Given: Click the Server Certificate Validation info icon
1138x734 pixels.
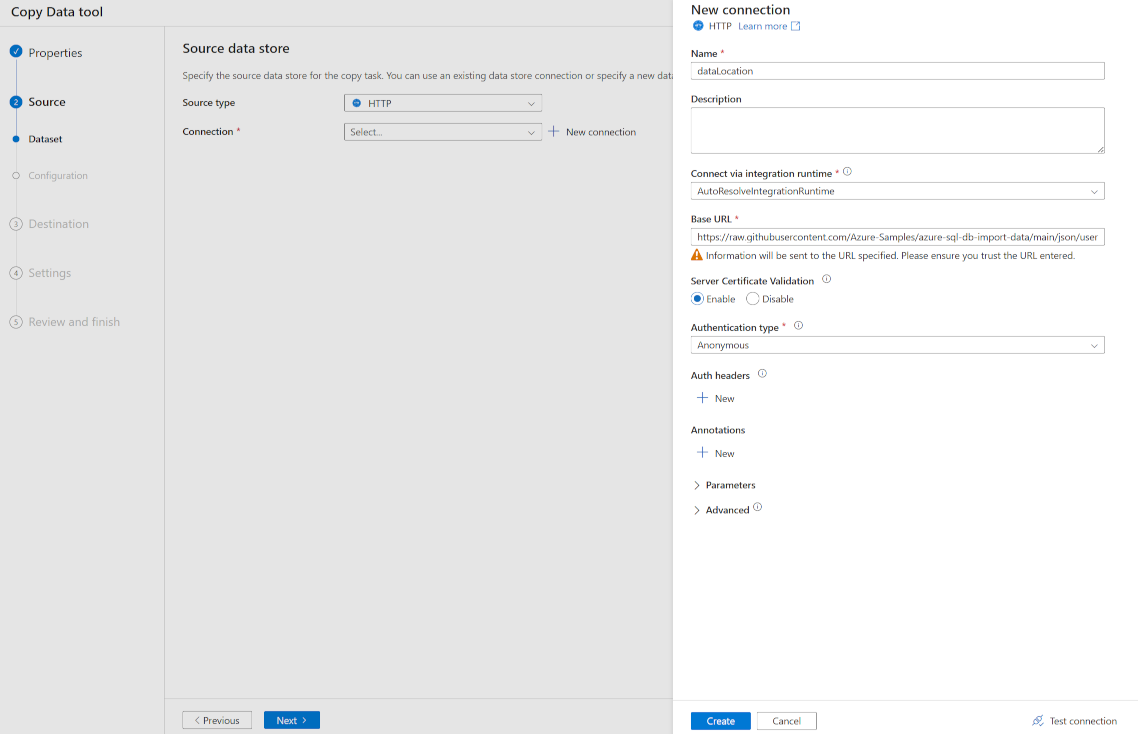Looking at the screenshot, I should click(x=825, y=279).
